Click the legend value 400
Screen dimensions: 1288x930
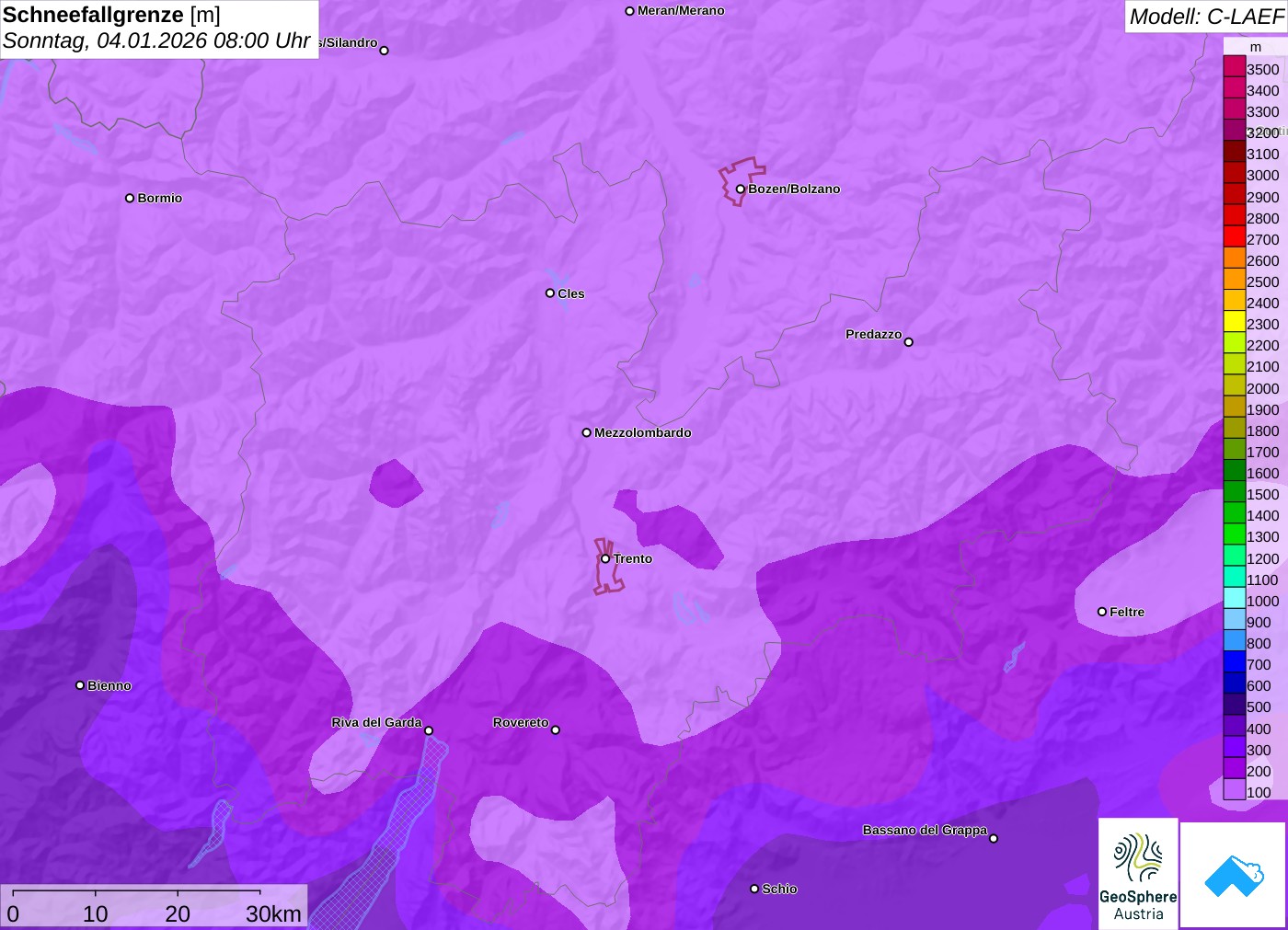(1259, 729)
